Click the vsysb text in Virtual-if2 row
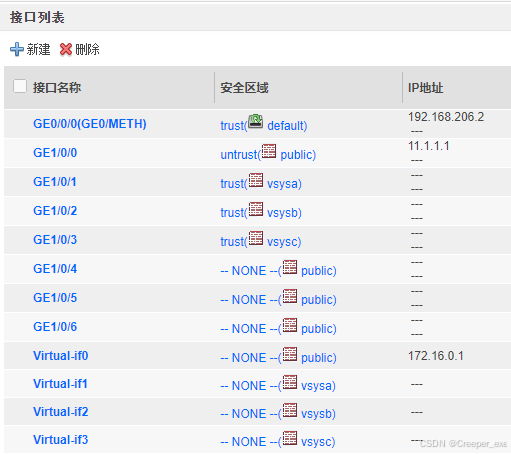 point(317,414)
